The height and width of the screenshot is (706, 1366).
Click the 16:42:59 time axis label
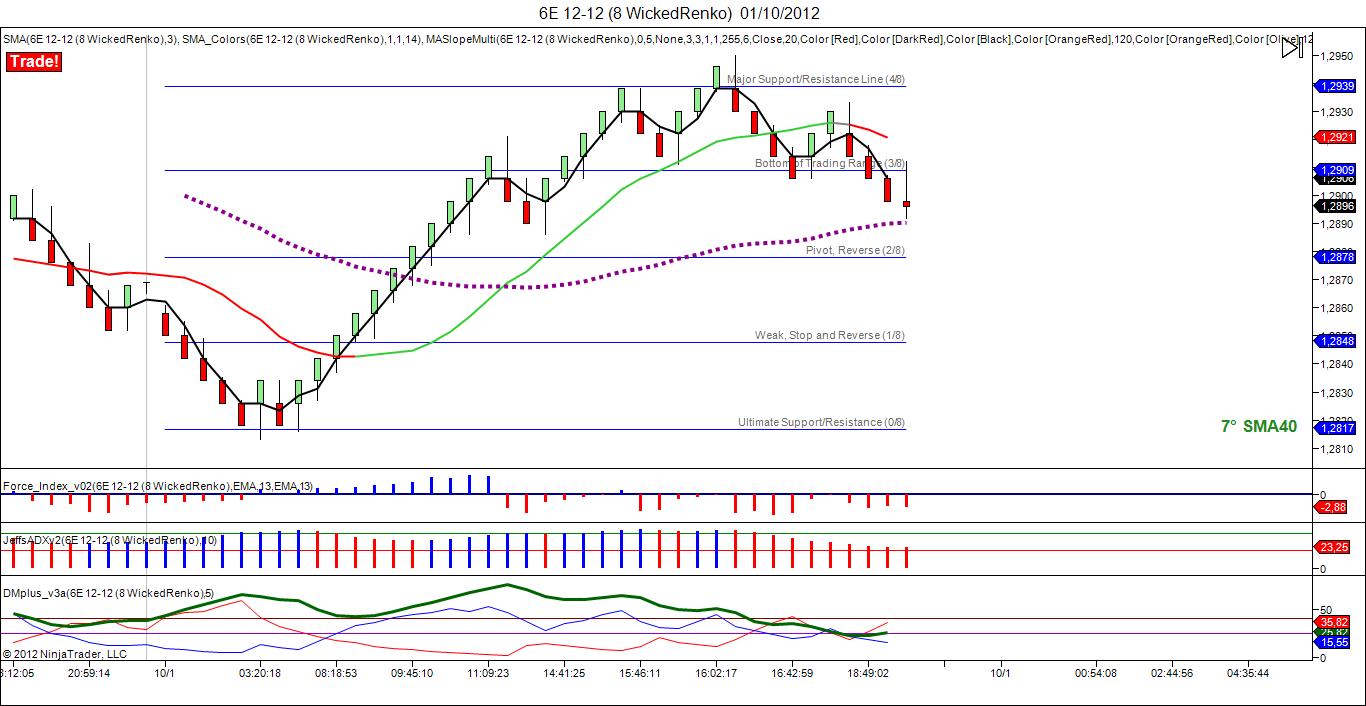(790, 673)
